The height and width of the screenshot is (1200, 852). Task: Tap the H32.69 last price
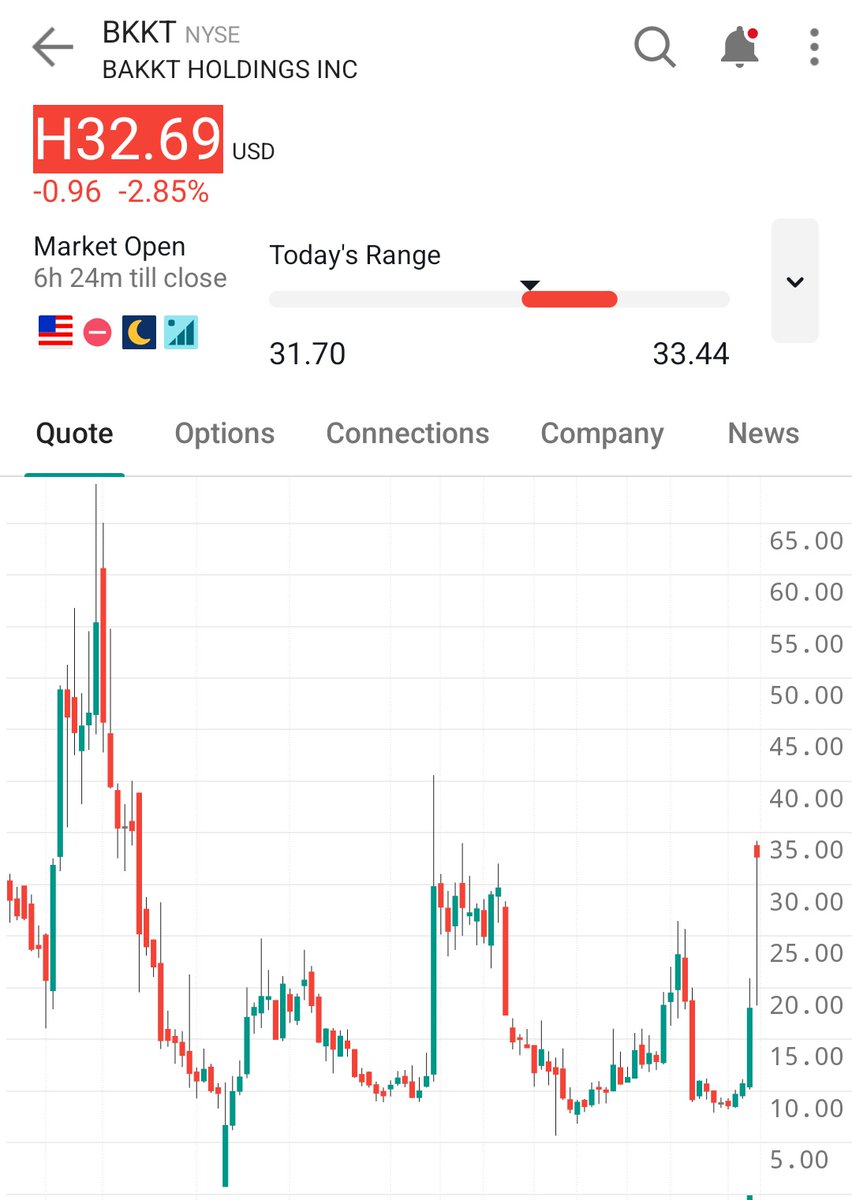[128, 140]
